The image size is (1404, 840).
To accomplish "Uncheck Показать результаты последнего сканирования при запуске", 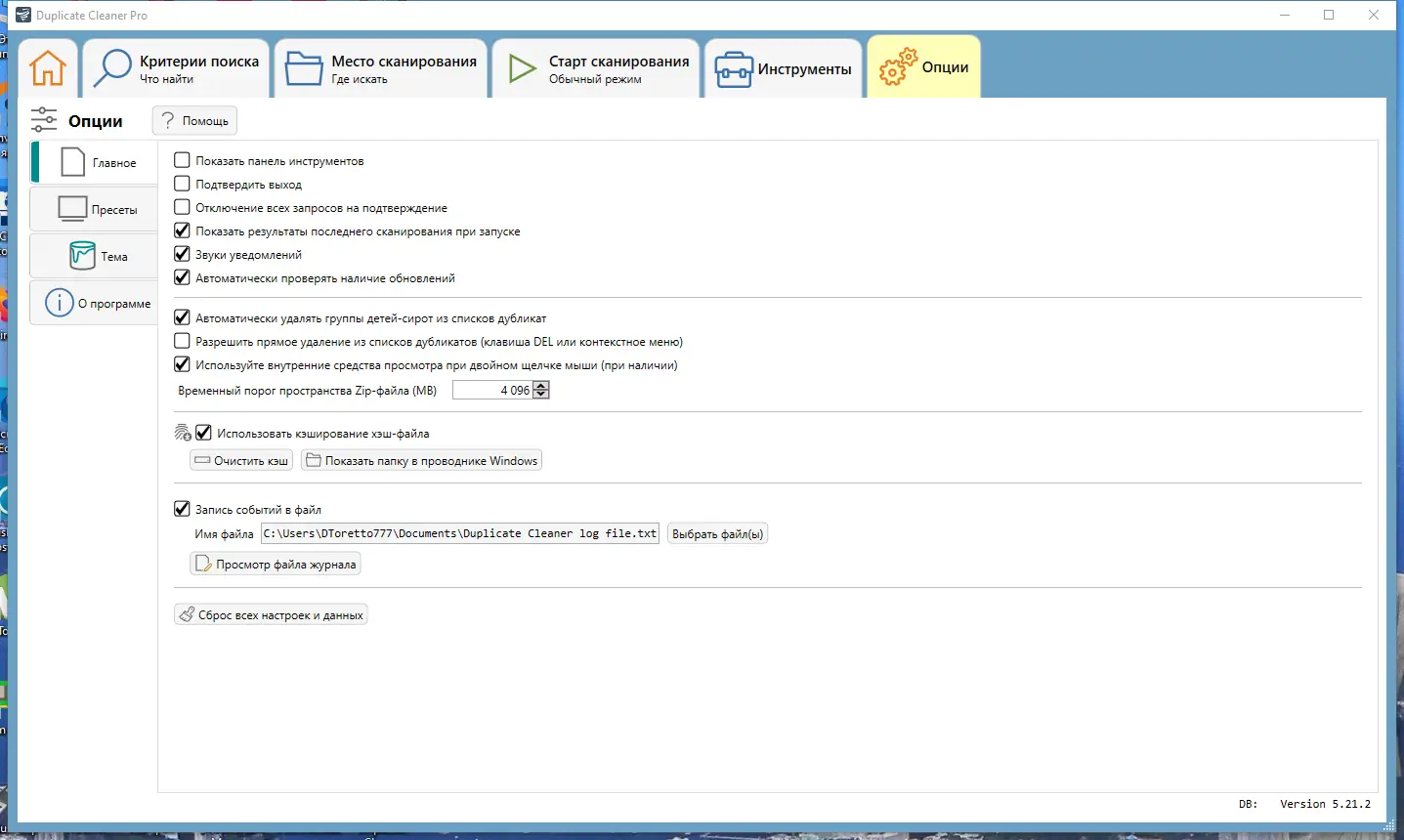I will pos(182,231).
